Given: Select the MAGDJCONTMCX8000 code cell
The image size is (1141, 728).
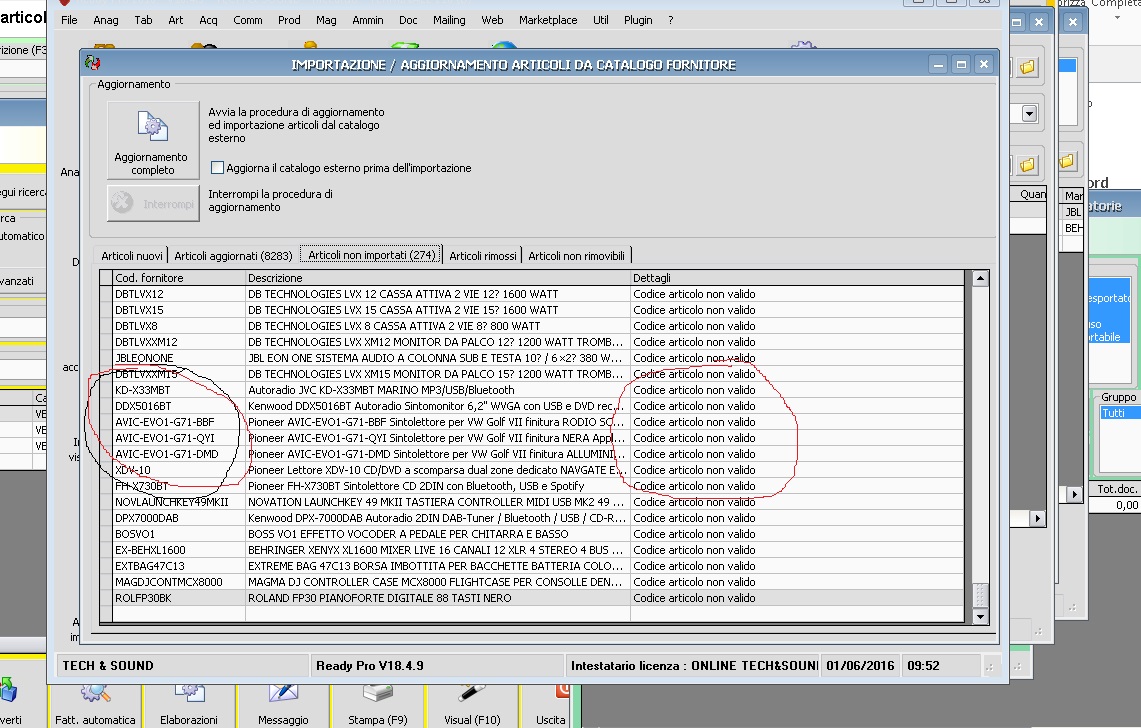Looking at the screenshot, I should tap(179, 582).
